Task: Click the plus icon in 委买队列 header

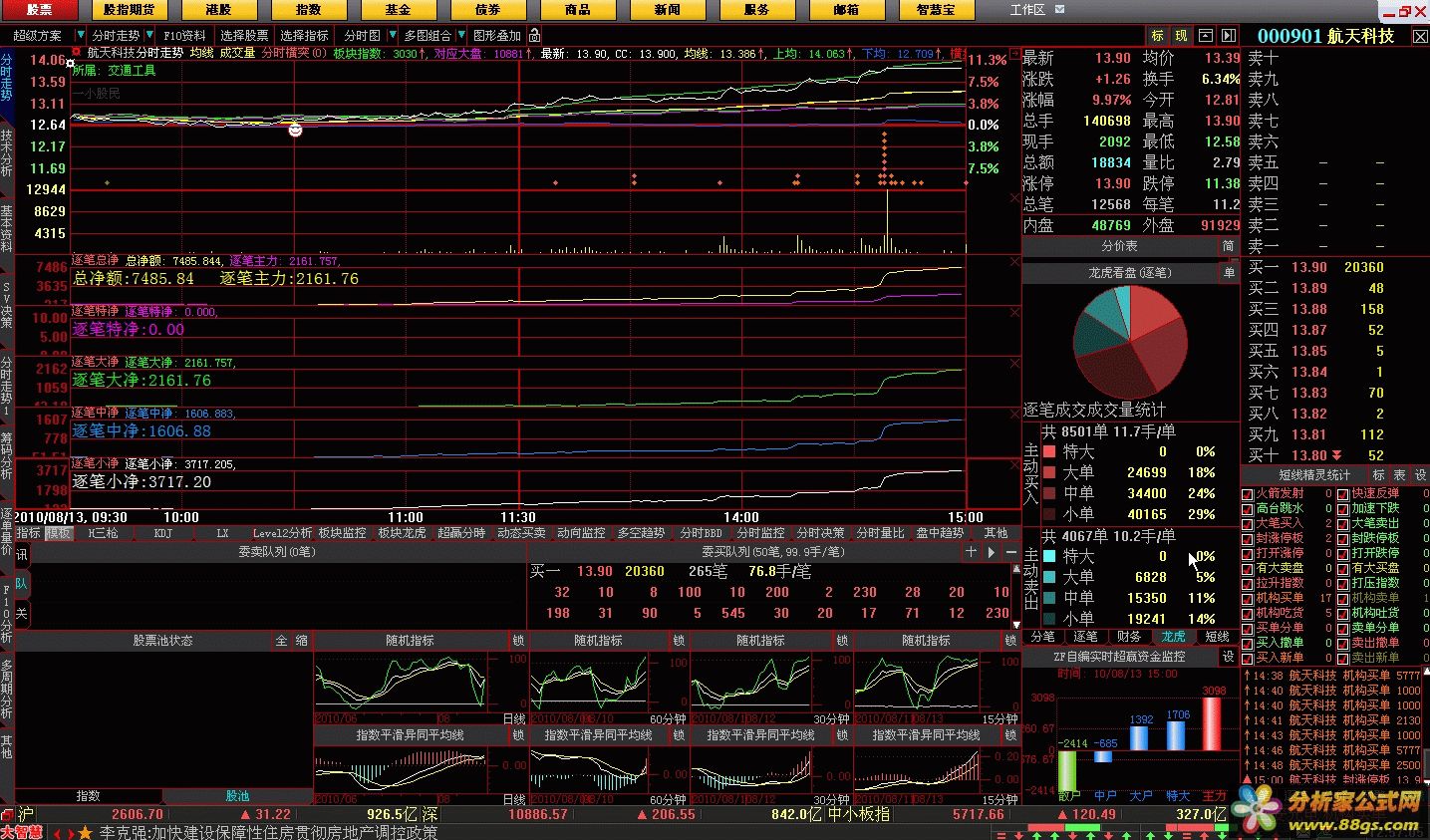Action: (972, 551)
